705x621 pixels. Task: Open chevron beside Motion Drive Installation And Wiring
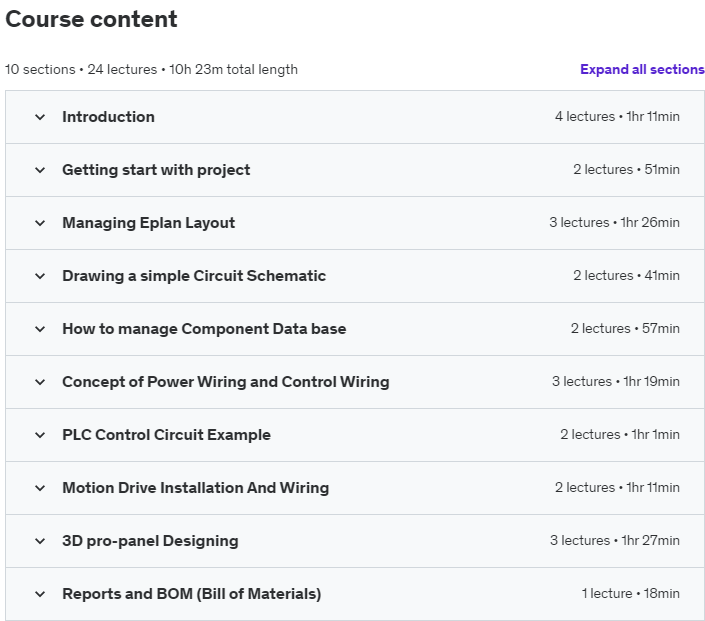[40, 488]
